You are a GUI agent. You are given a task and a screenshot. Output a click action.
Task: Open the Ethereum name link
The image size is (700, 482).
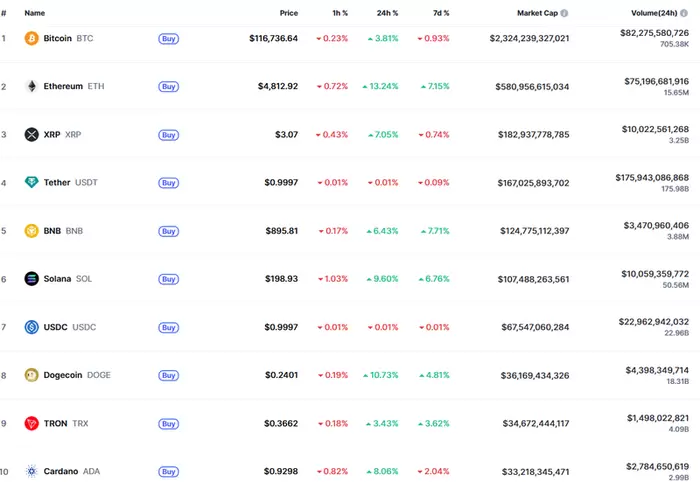(63, 86)
